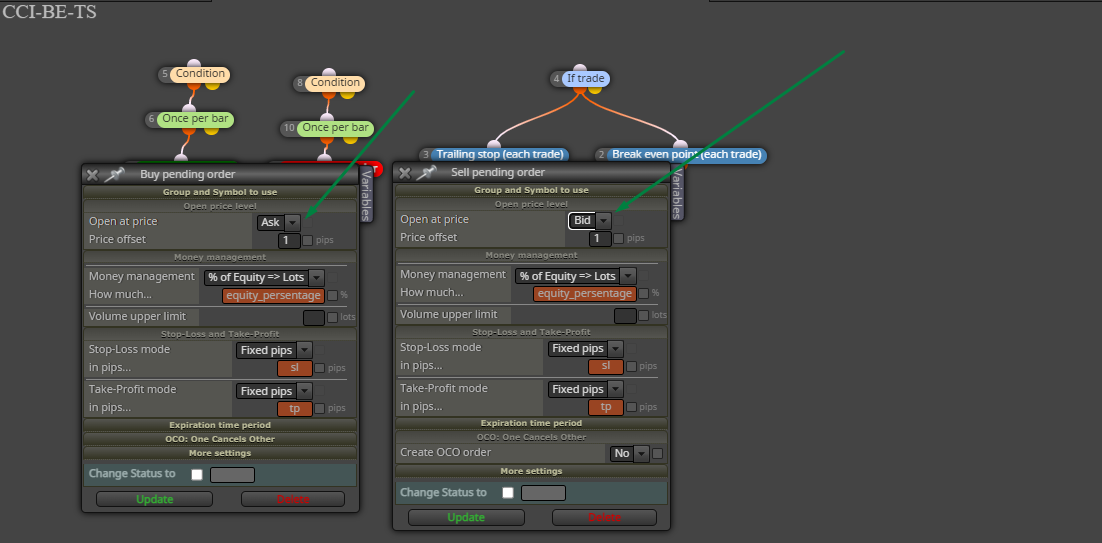Pin the Sell pending order panel
1102x543 pixels.
[x=426, y=172]
